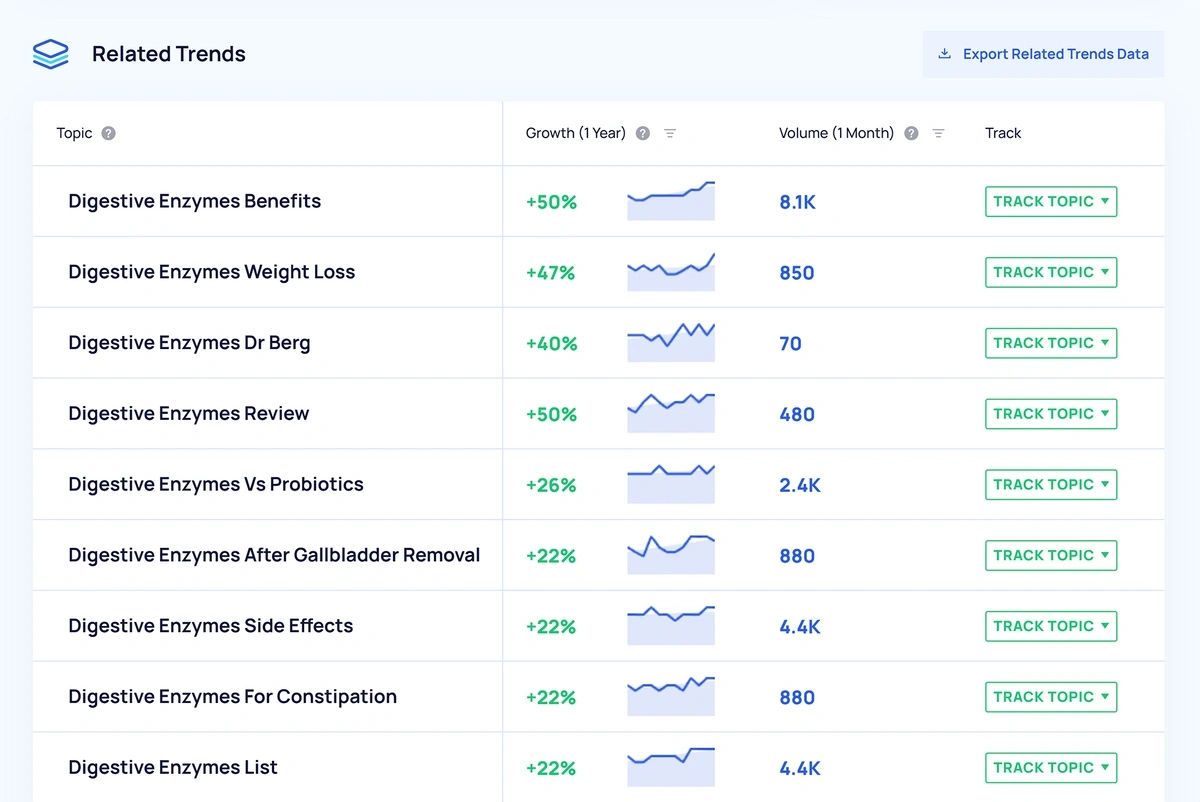1200x802 pixels.
Task: Open Track Topic dropdown for Digestive Enzymes Weight Loss
Action: (1051, 272)
